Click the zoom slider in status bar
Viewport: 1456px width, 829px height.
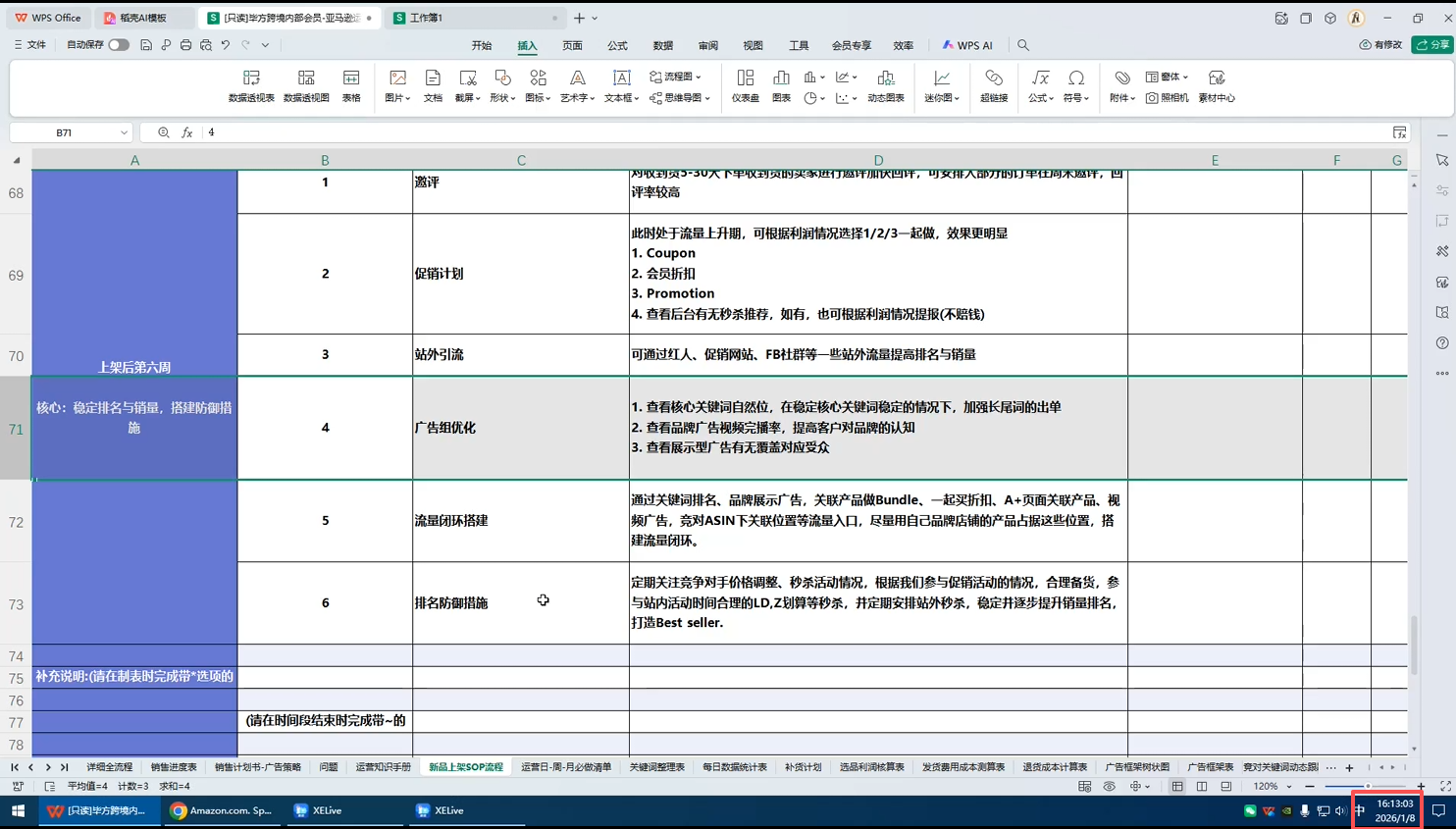(1366, 787)
